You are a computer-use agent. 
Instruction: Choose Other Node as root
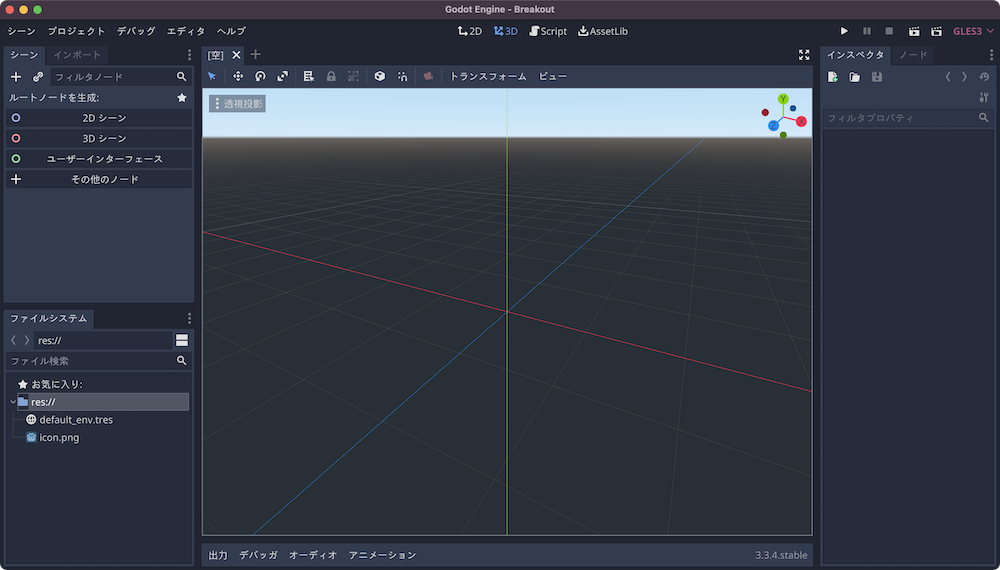point(99,179)
